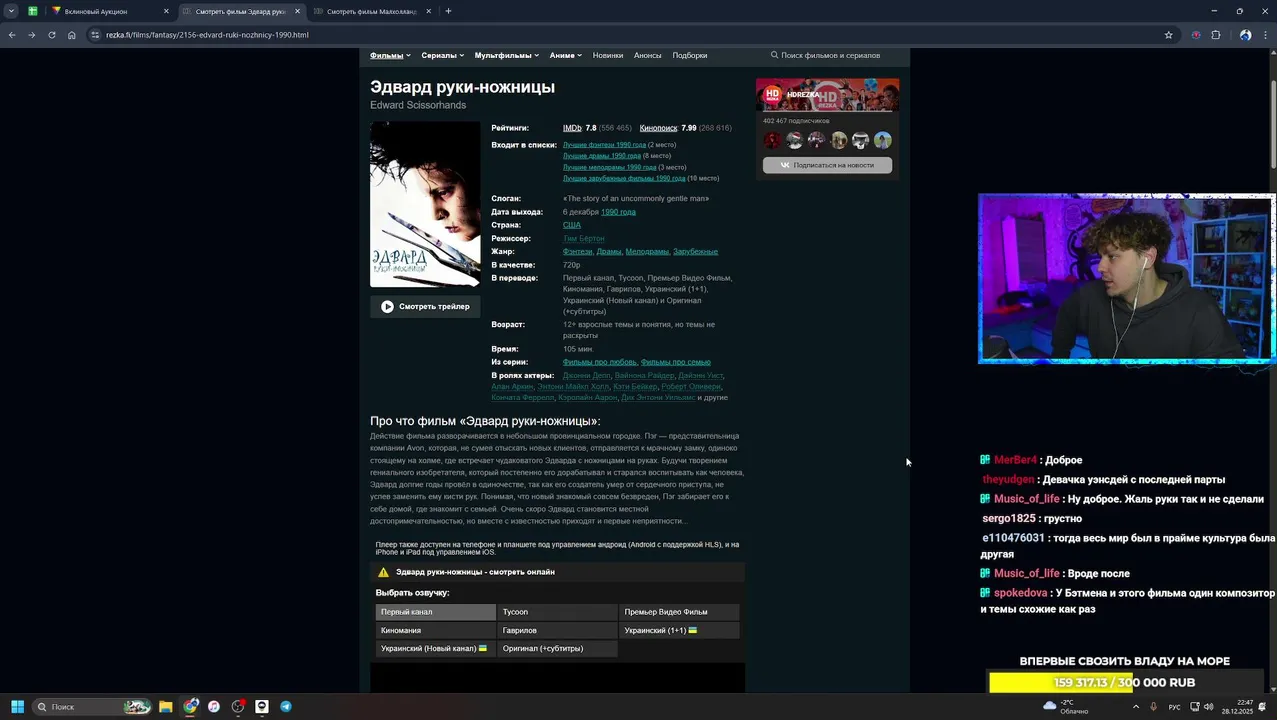Select Премьер Видео Фильмы voice-over
The height and width of the screenshot is (720, 1277).
[679, 612]
